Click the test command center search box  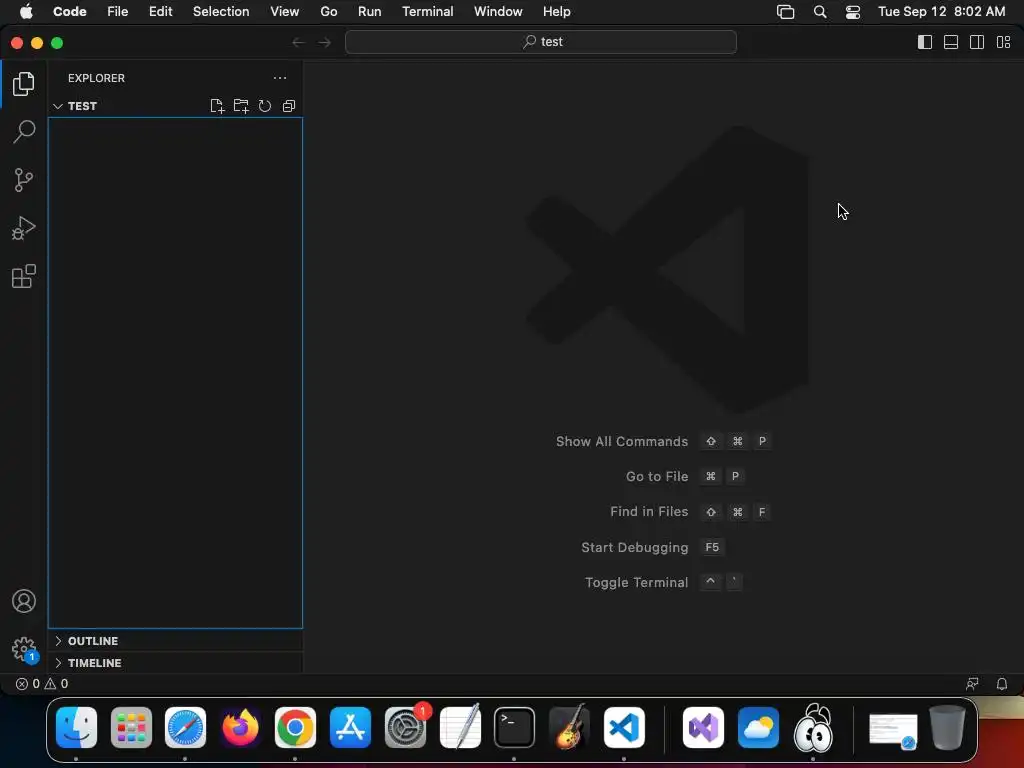click(541, 42)
